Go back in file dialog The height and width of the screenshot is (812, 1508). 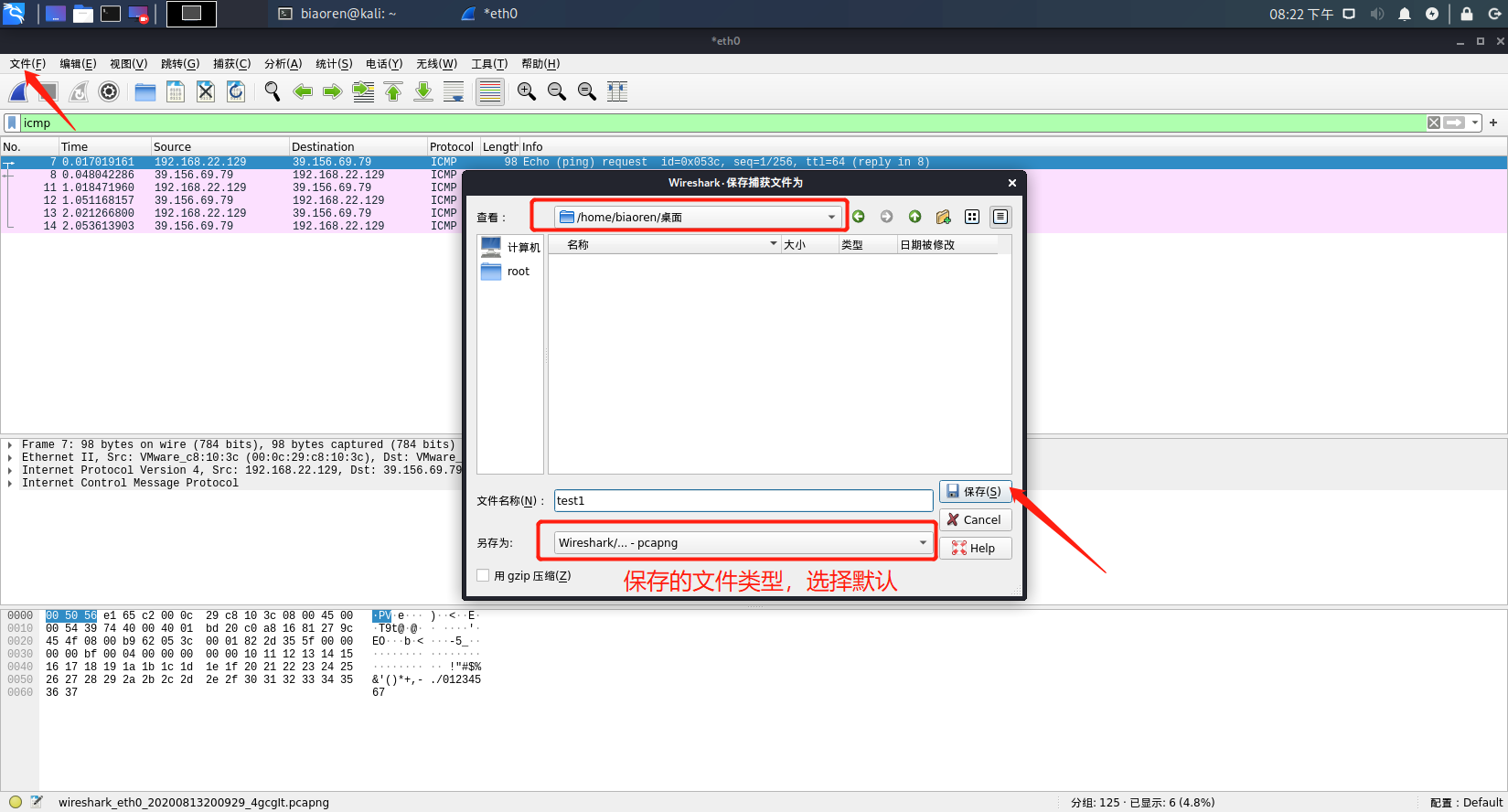pyautogui.click(x=859, y=217)
